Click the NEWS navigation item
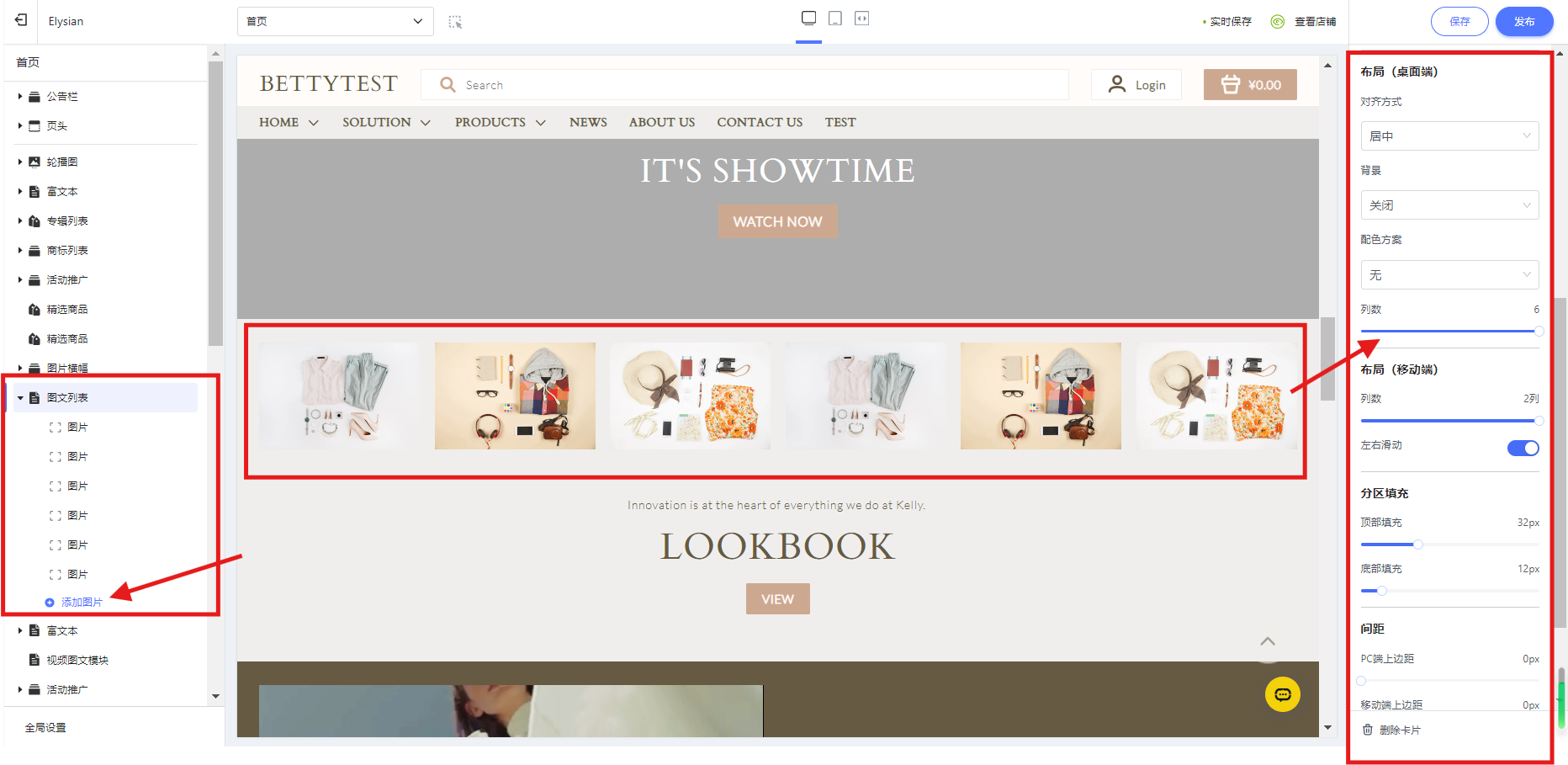The image size is (1568, 765). [588, 123]
